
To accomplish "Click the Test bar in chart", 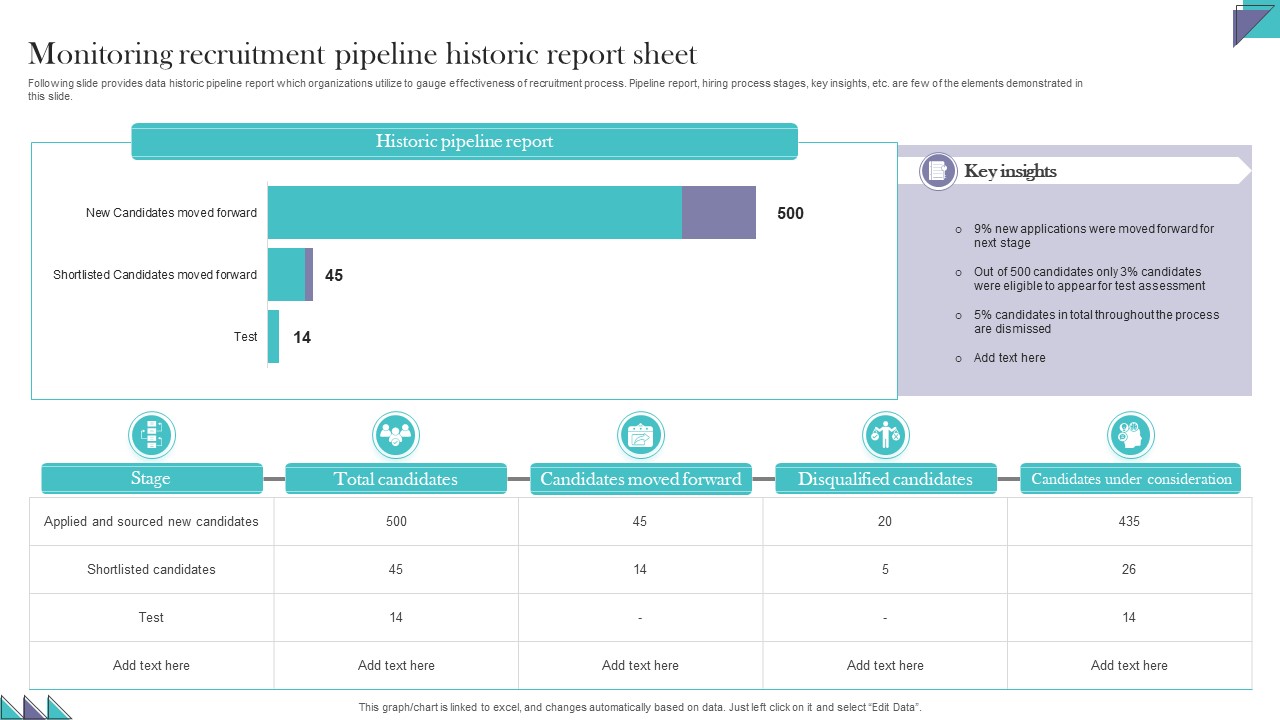I will click(273, 337).
